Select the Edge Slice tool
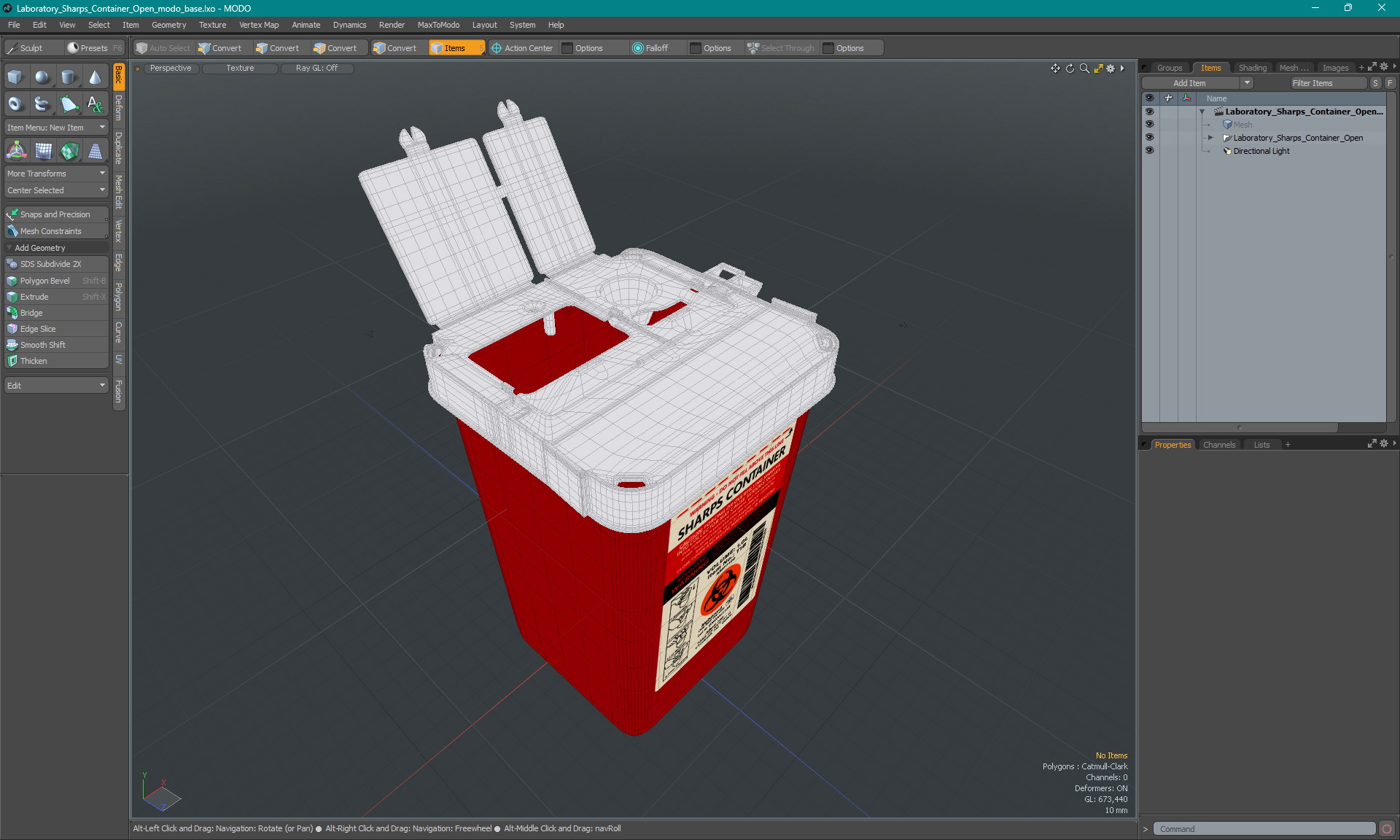 38,329
